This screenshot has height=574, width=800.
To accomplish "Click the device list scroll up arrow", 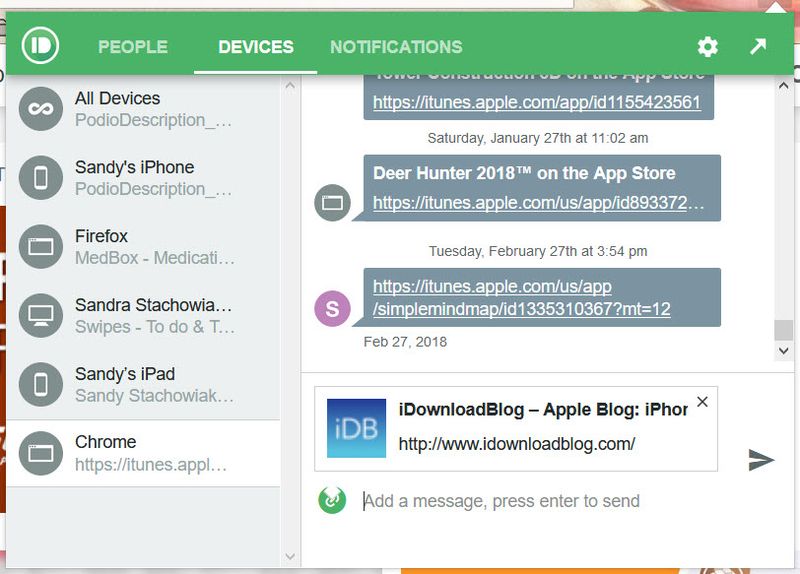I will click(290, 85).
